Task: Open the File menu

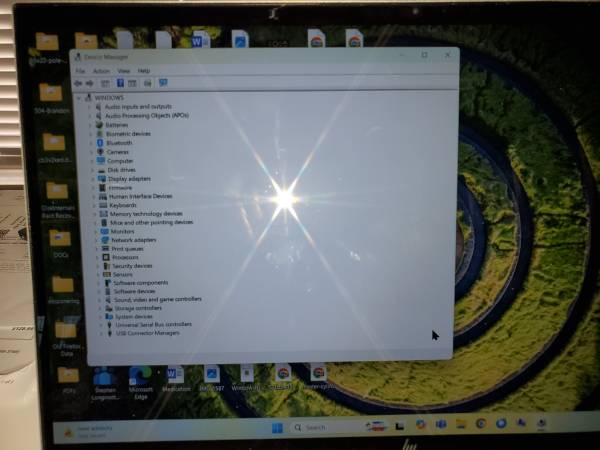Action: pos(81,71)
